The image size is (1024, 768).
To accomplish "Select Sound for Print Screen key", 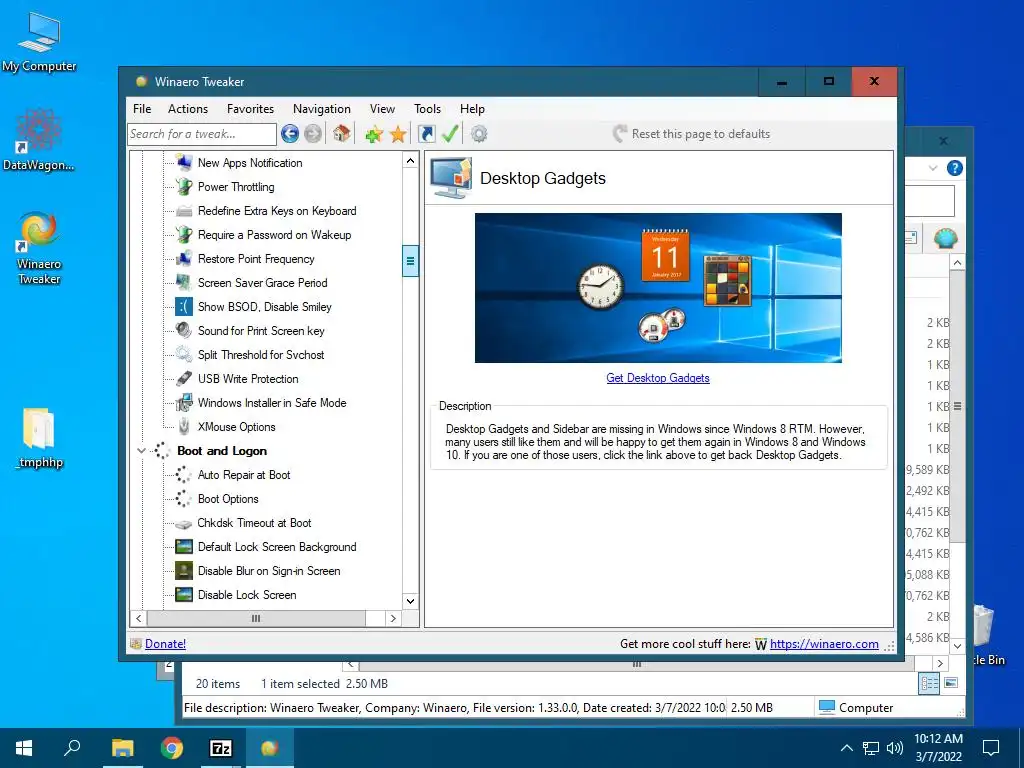I will (261, 331).
